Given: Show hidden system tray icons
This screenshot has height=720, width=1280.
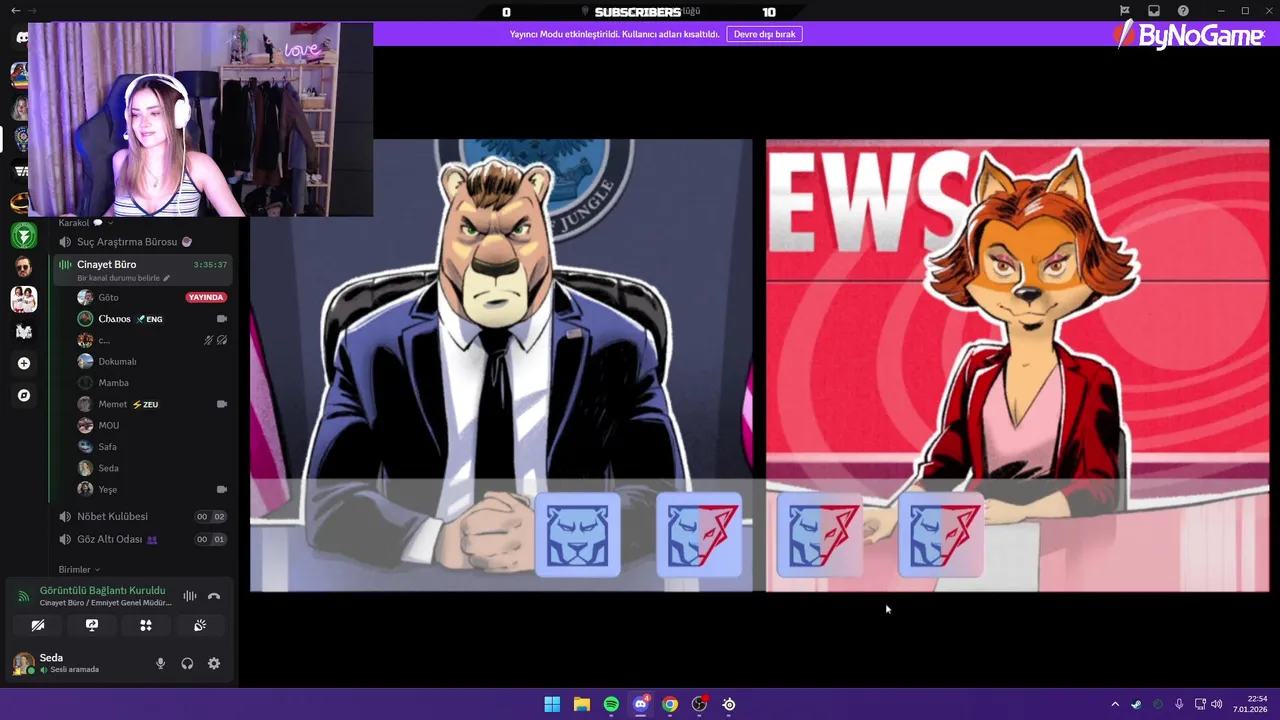Looking at the screenshot, I should 1115,704.
